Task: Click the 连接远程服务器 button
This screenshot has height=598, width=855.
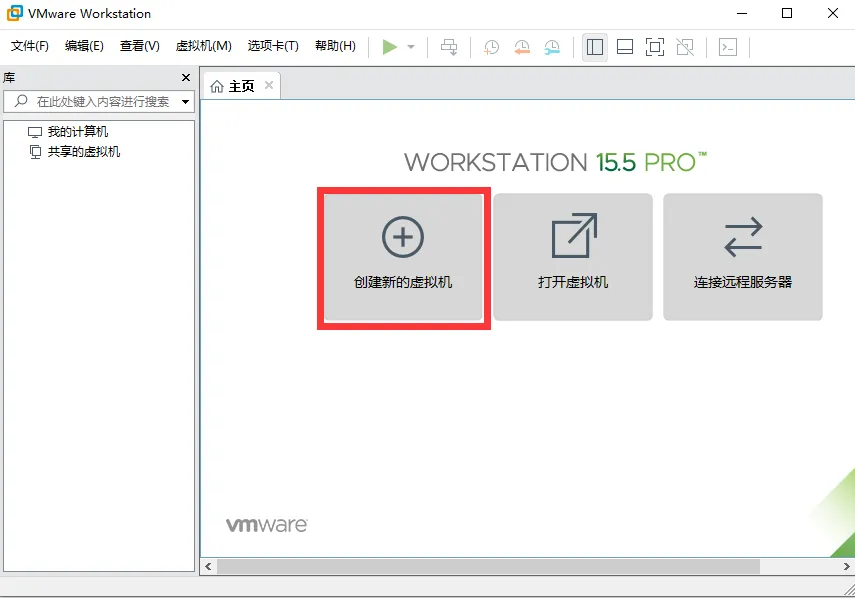Action: click(x=743, y=257)
